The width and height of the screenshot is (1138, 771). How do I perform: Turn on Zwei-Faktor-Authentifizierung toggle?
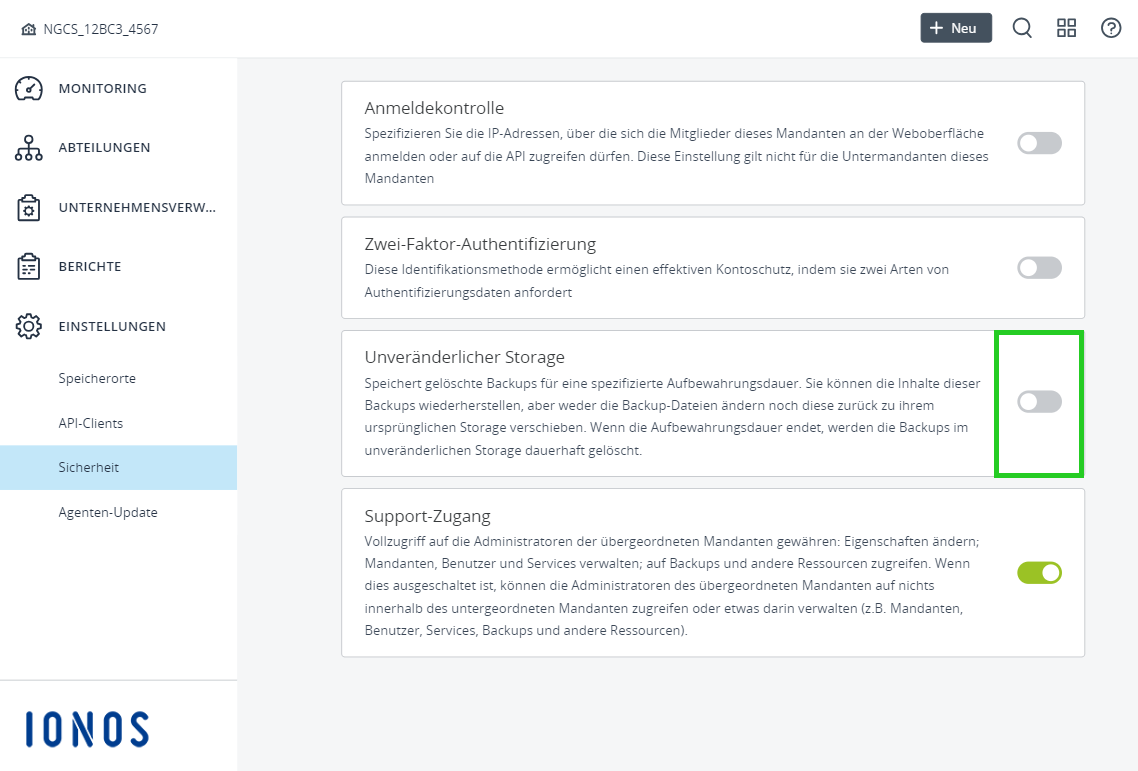[1039, 268]
